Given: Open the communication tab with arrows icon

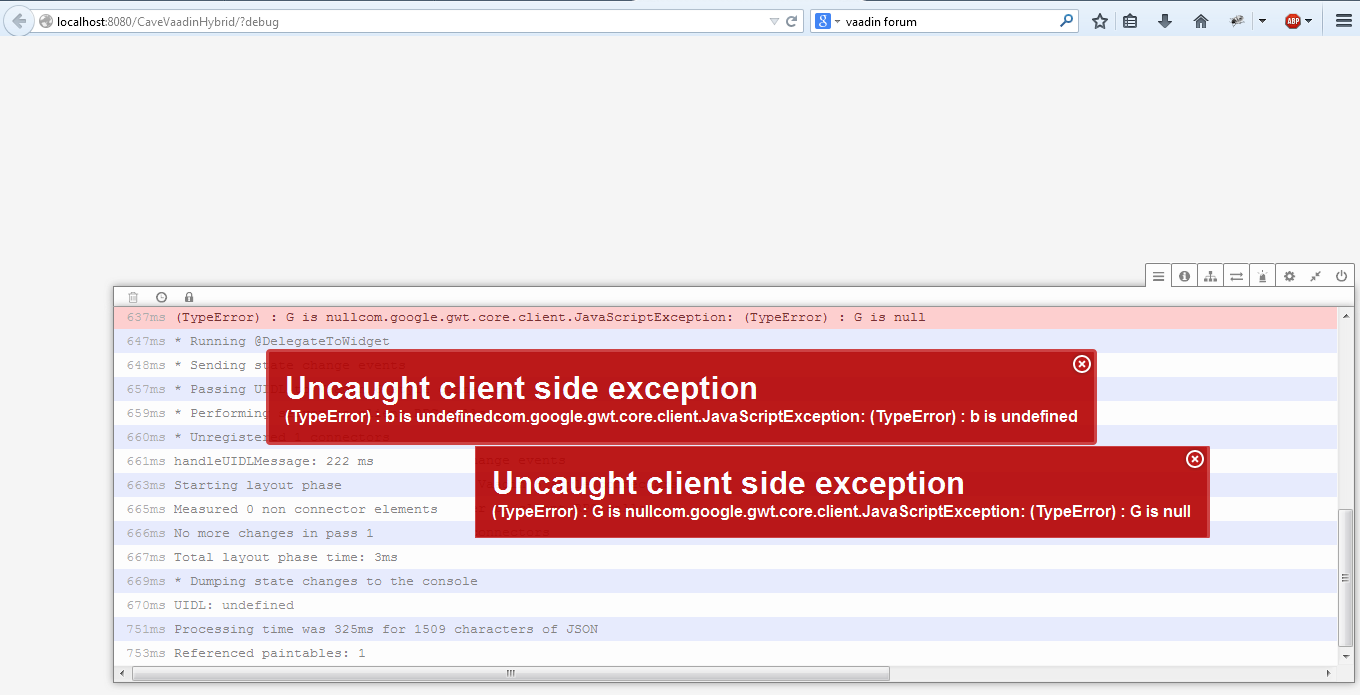Looking at the screenshot, I should (1236, 276).
